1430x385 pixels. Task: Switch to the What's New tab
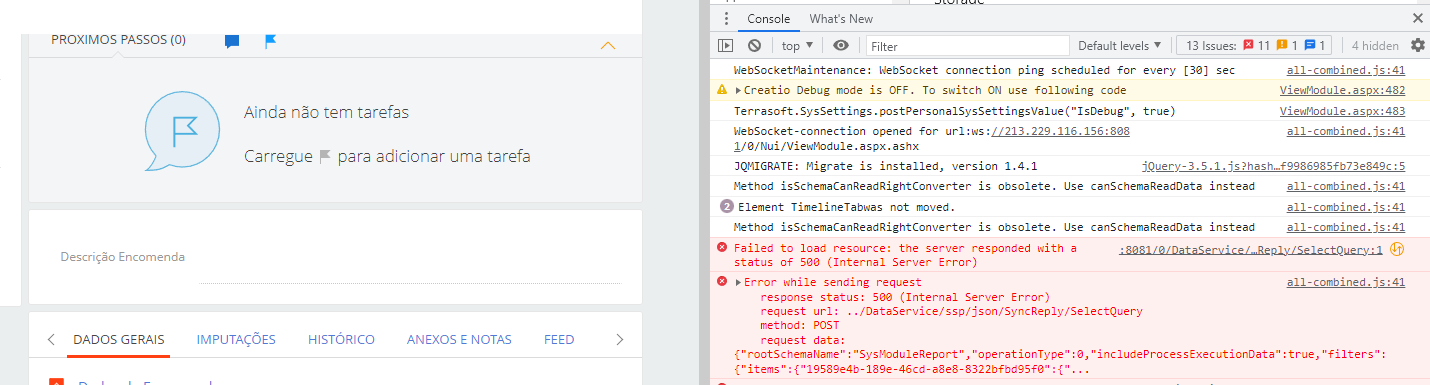pos(841,19)
